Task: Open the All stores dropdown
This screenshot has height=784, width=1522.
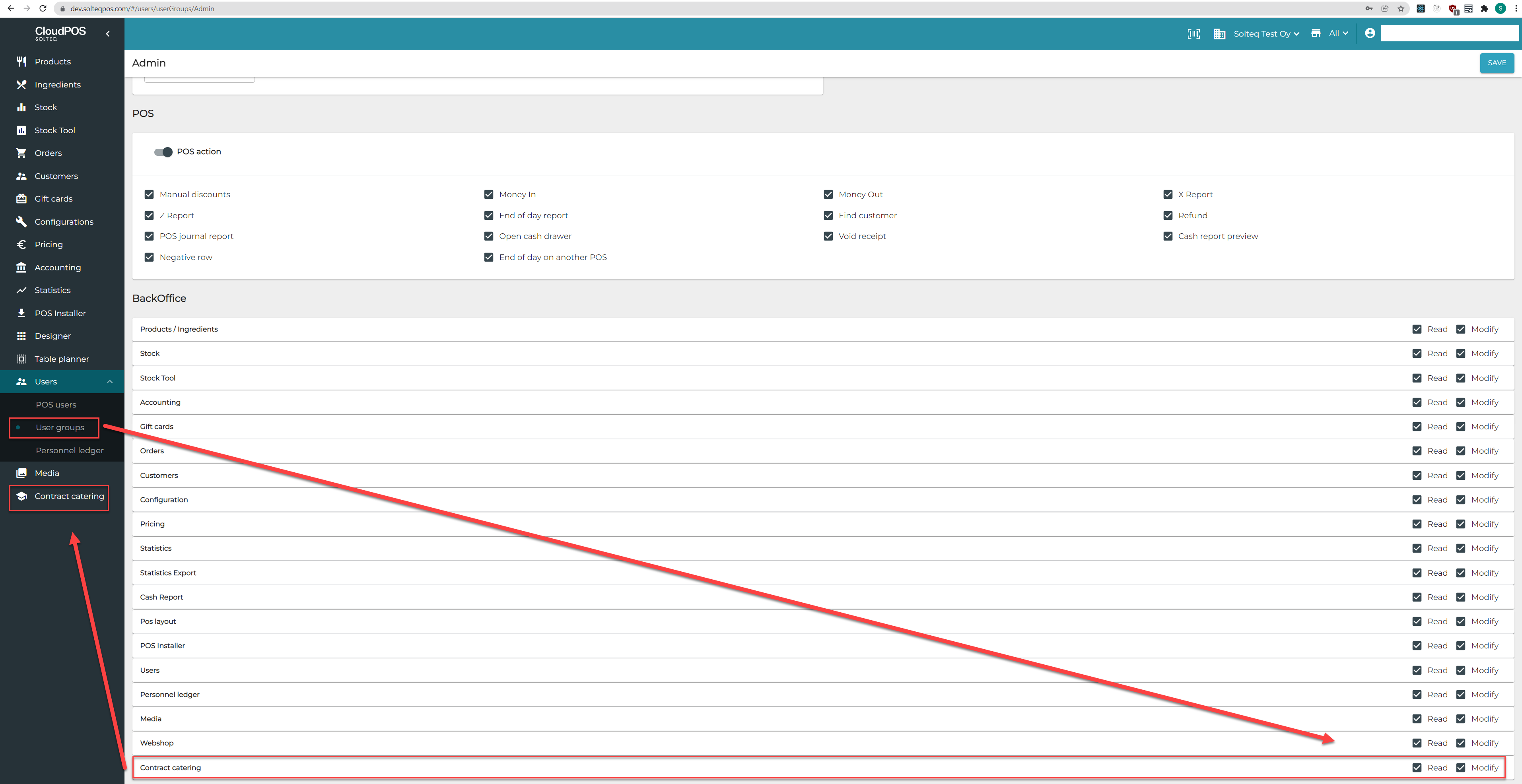Action: (x=1337, y=33)
